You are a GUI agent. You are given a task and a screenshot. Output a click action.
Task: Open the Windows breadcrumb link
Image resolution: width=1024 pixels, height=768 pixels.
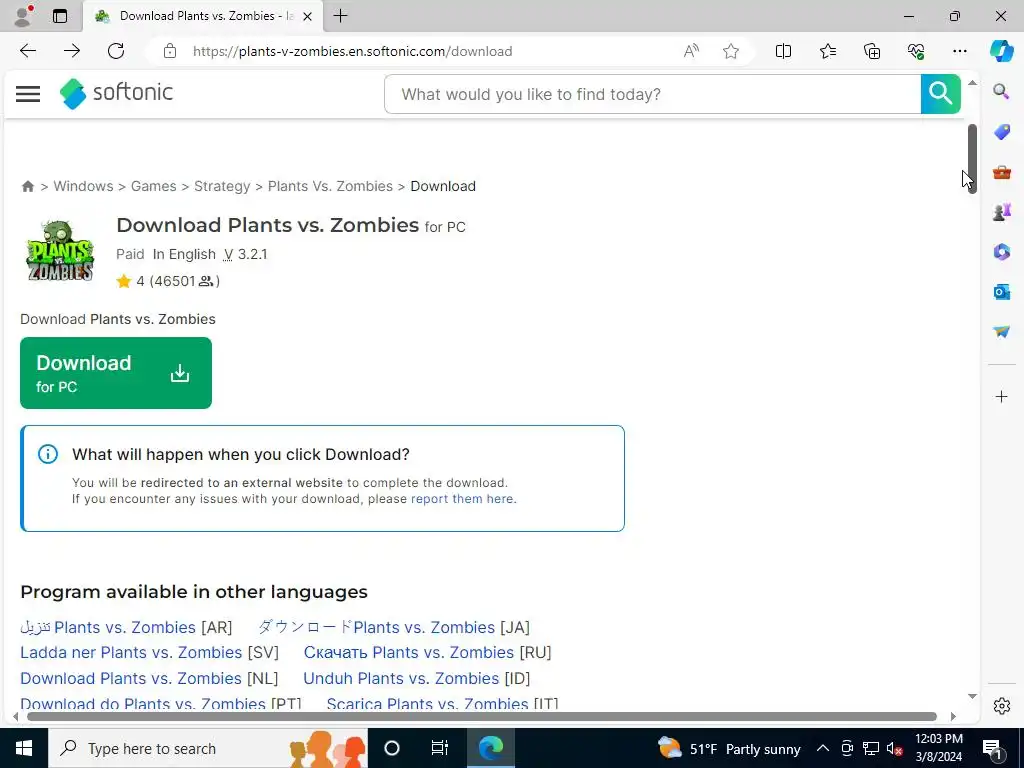point(83,186)
